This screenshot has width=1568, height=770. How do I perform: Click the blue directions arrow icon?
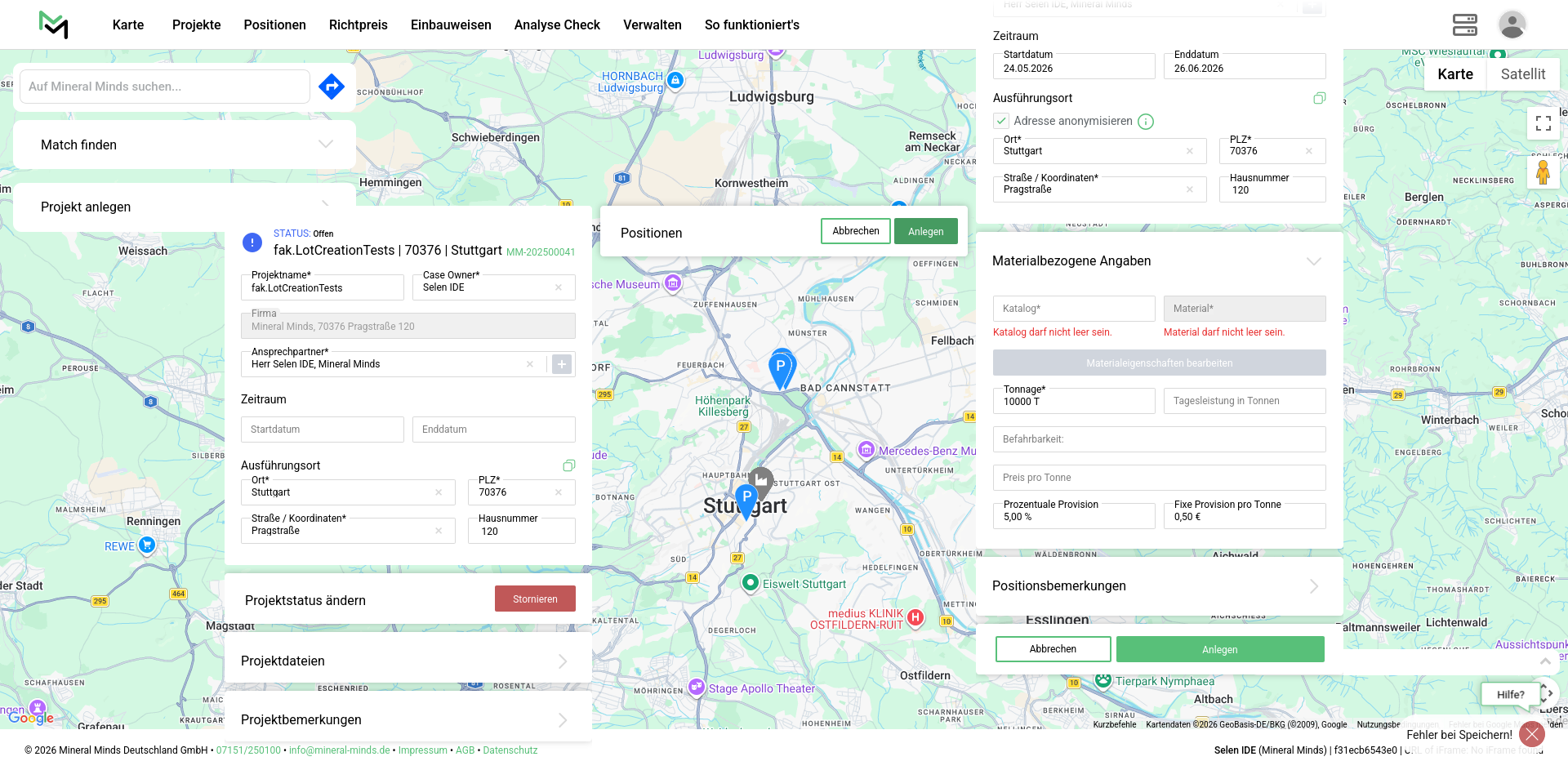tap(331, 87)
